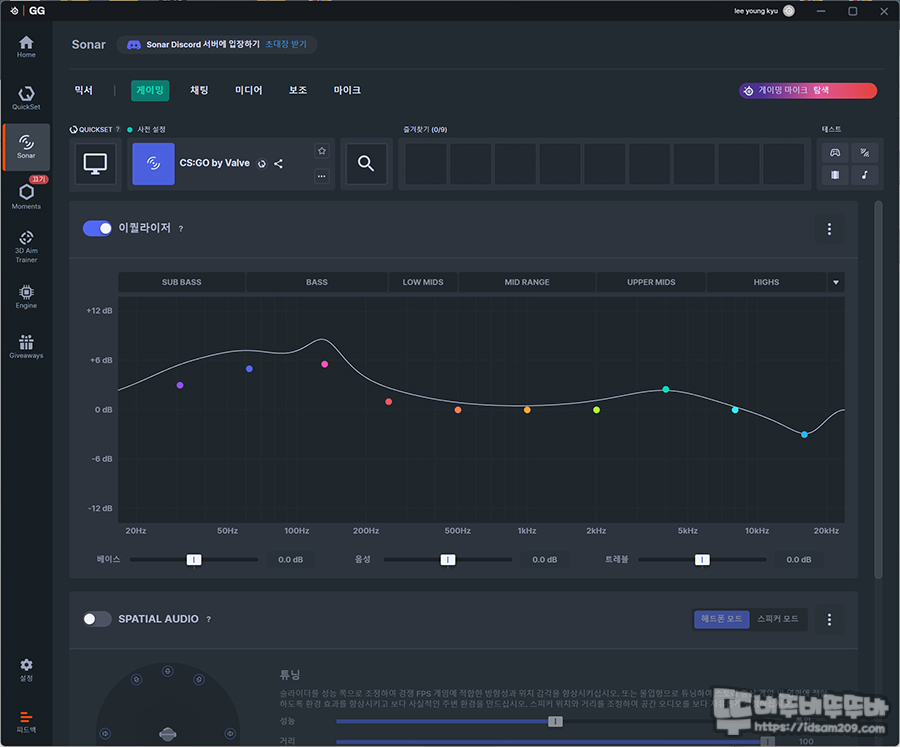Viewport: 900px width, 747px height.
Task: Click the Discord server icon
Action: [134, 45]
